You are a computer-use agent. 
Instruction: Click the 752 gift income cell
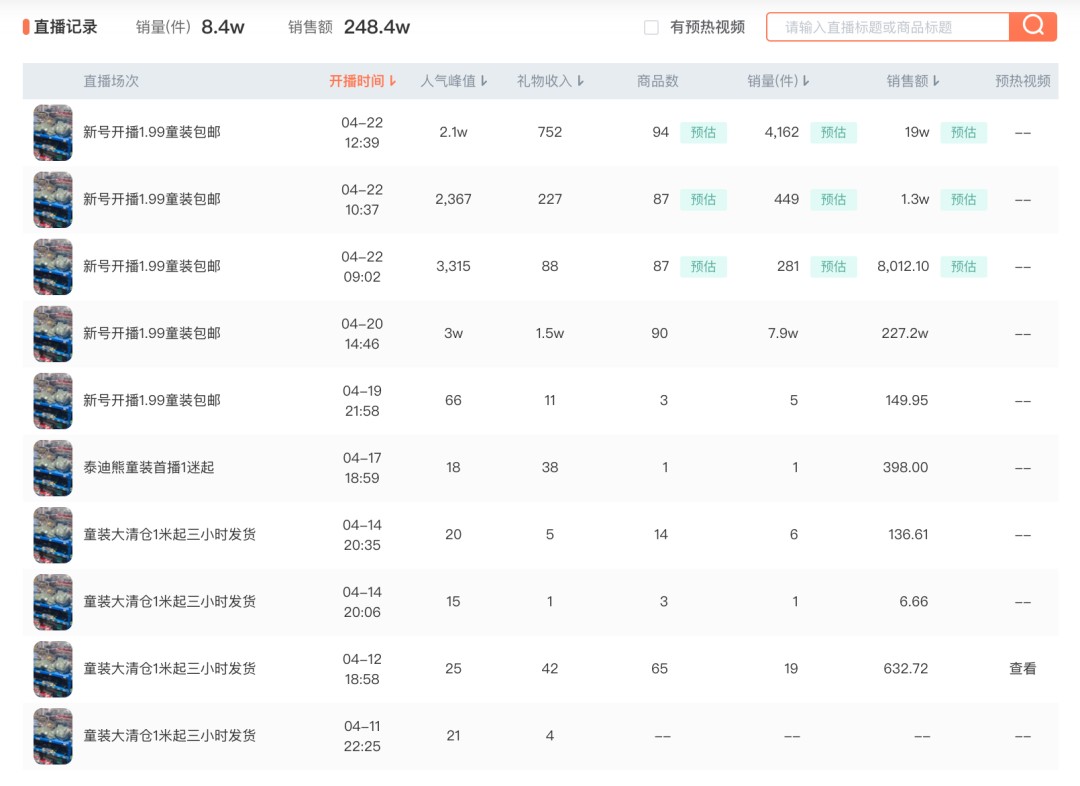click(x=550, y=132)
